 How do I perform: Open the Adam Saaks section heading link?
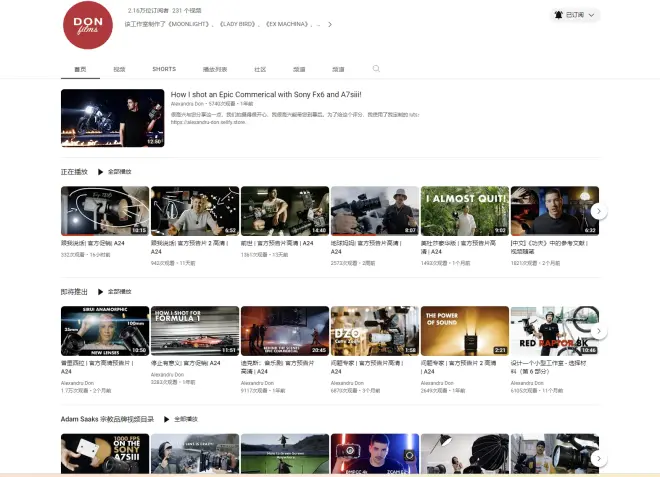click(106, 418)
